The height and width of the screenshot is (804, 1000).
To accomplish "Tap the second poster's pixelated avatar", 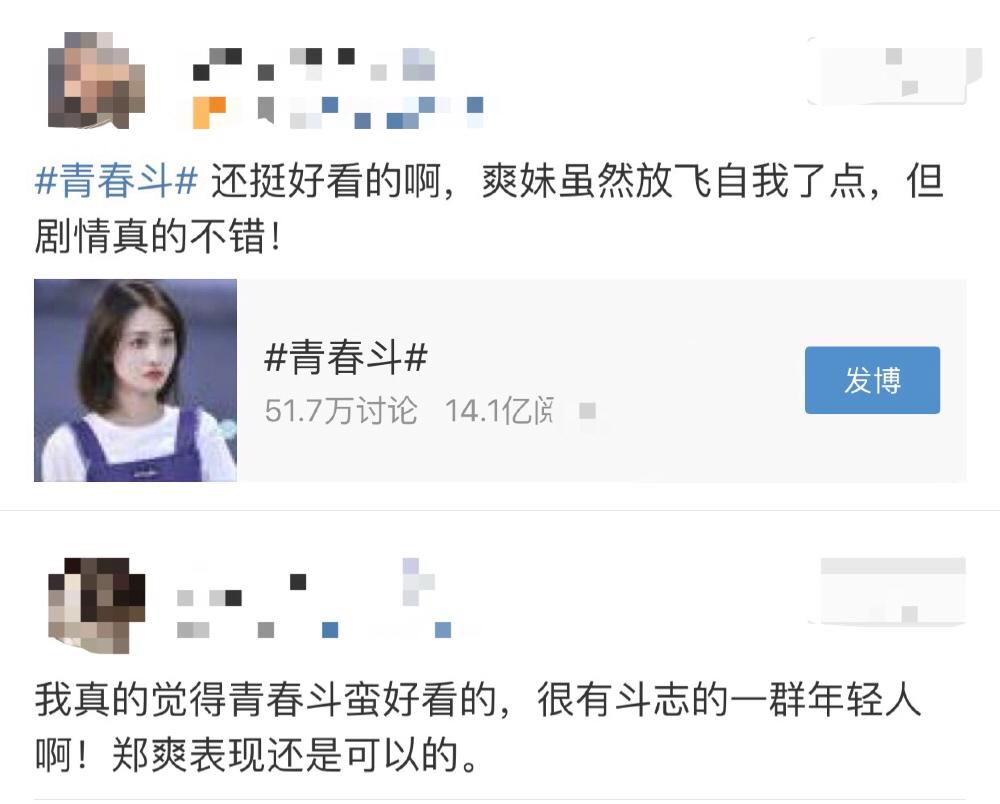I will tap(96, 605).
